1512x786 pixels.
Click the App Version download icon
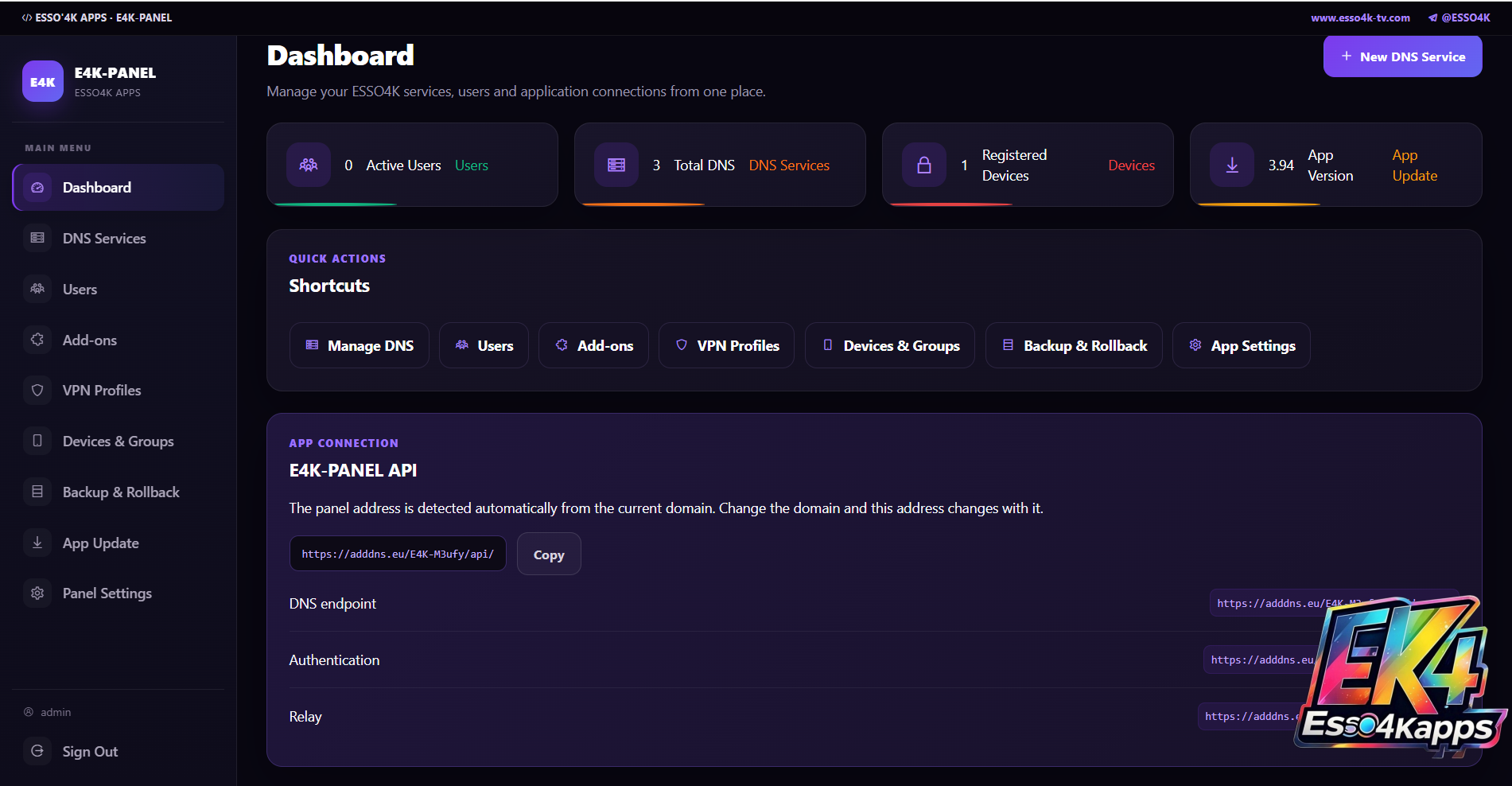tap(1232, 165)
